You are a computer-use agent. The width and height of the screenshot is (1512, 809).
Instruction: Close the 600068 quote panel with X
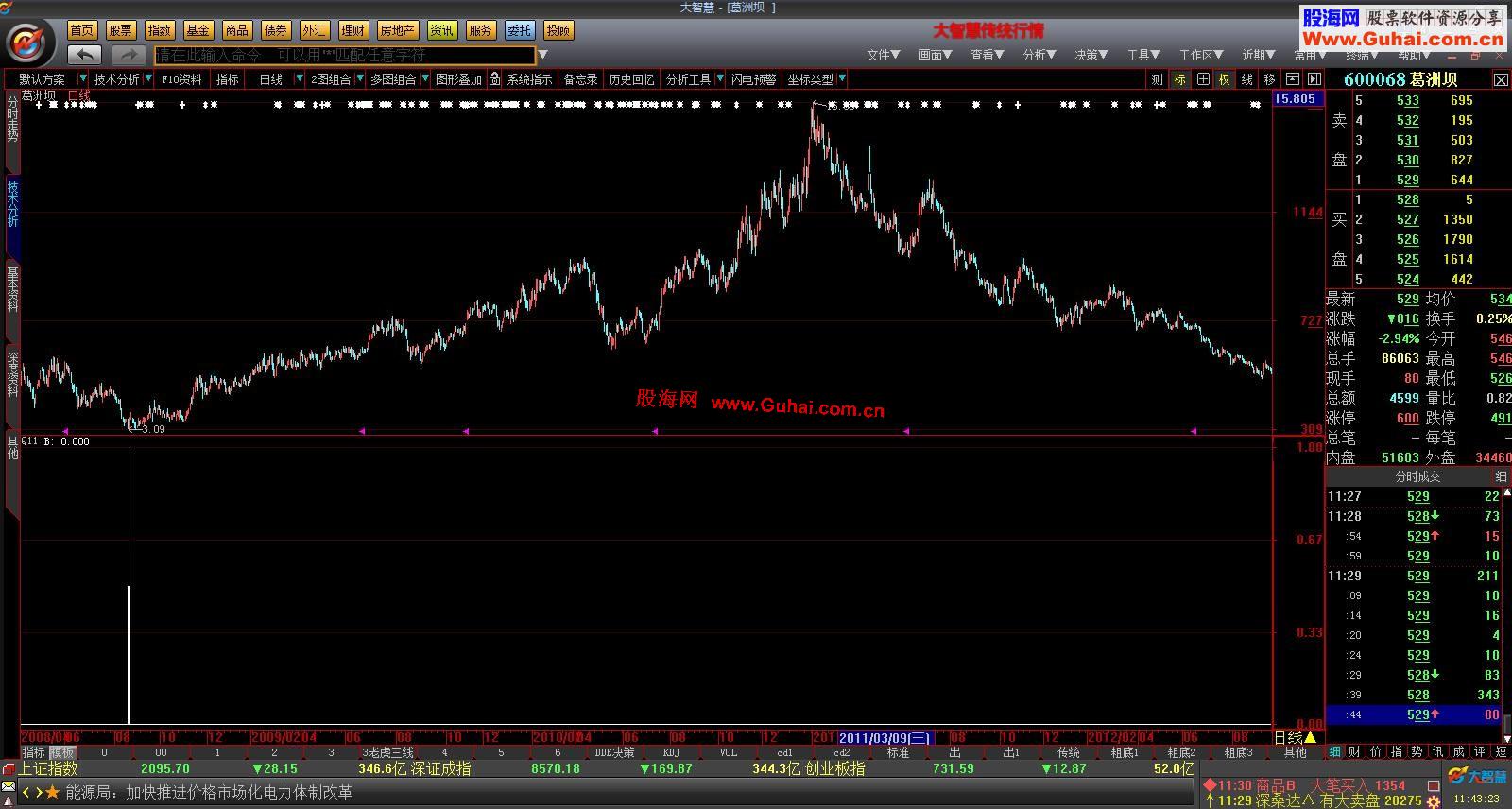click(1501, 80)
